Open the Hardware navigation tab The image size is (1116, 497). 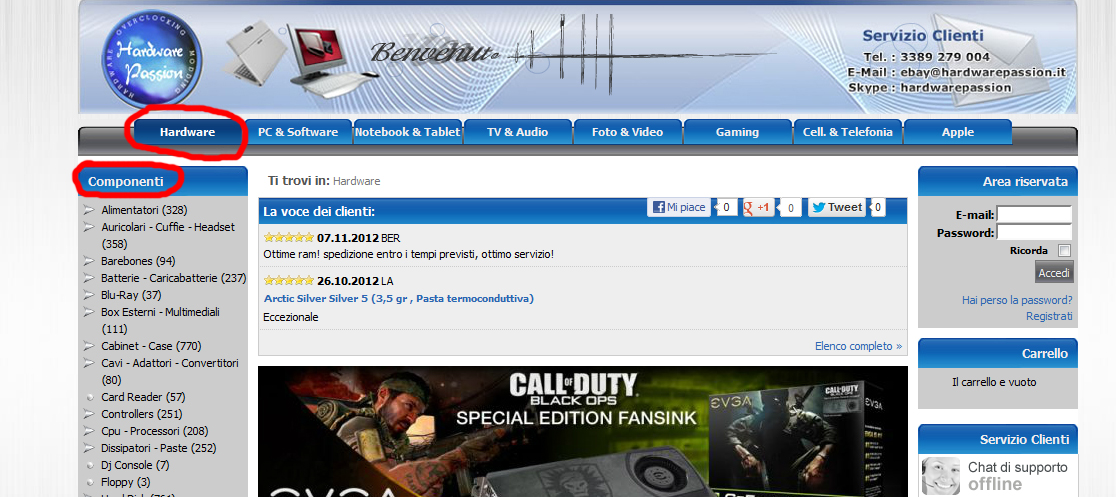[187, 132]
